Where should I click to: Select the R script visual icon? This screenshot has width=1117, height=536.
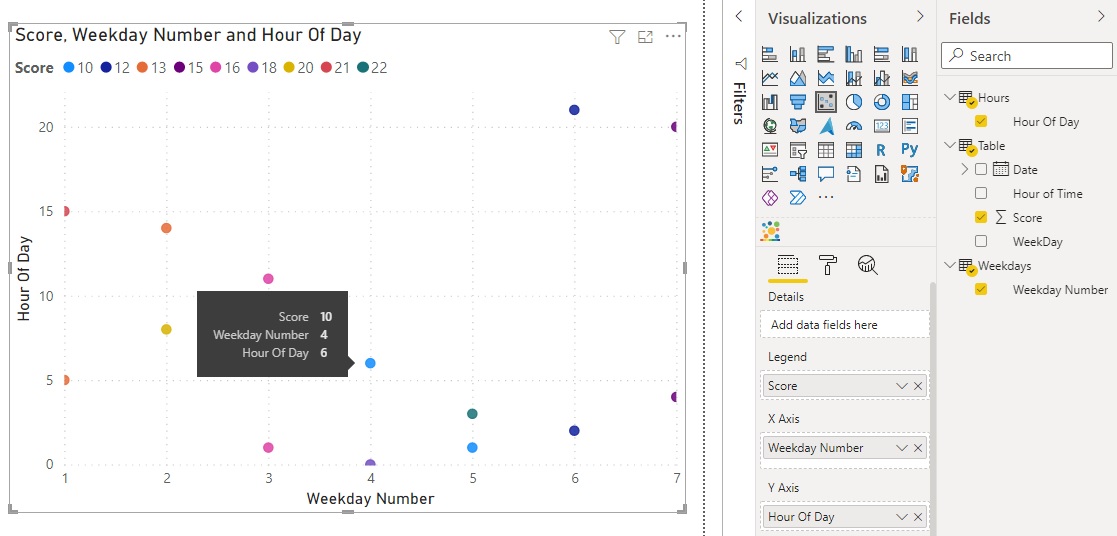881,150
